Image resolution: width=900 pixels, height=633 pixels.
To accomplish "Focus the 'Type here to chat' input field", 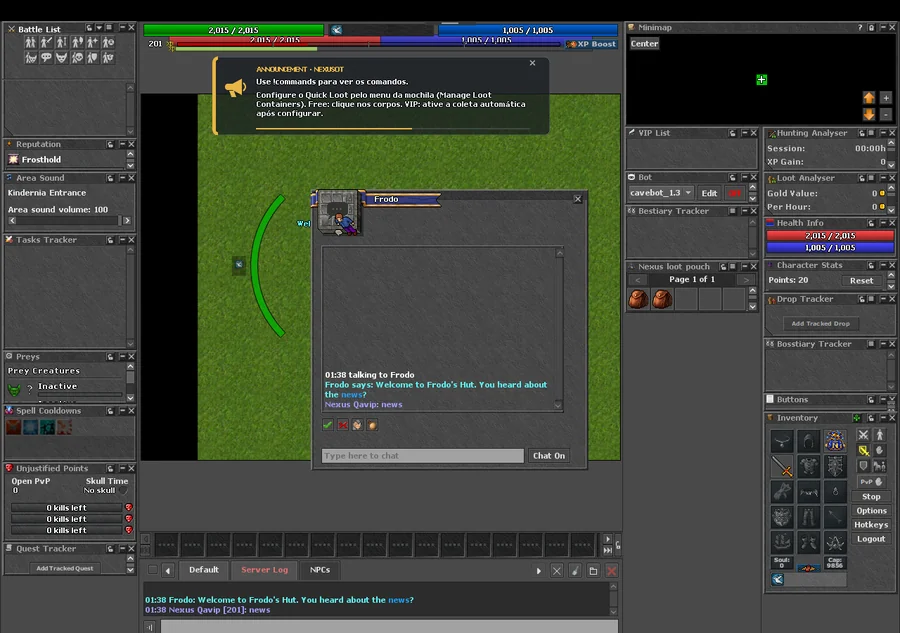I will point(422,456).
